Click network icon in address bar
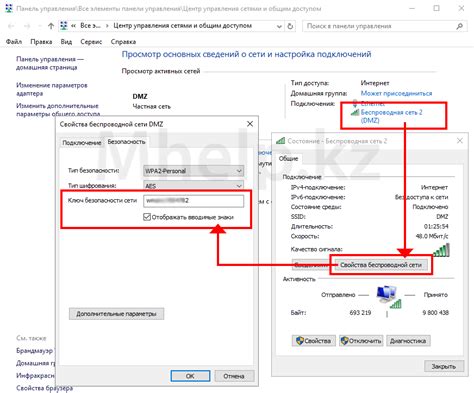 click(x=63, y=26)
